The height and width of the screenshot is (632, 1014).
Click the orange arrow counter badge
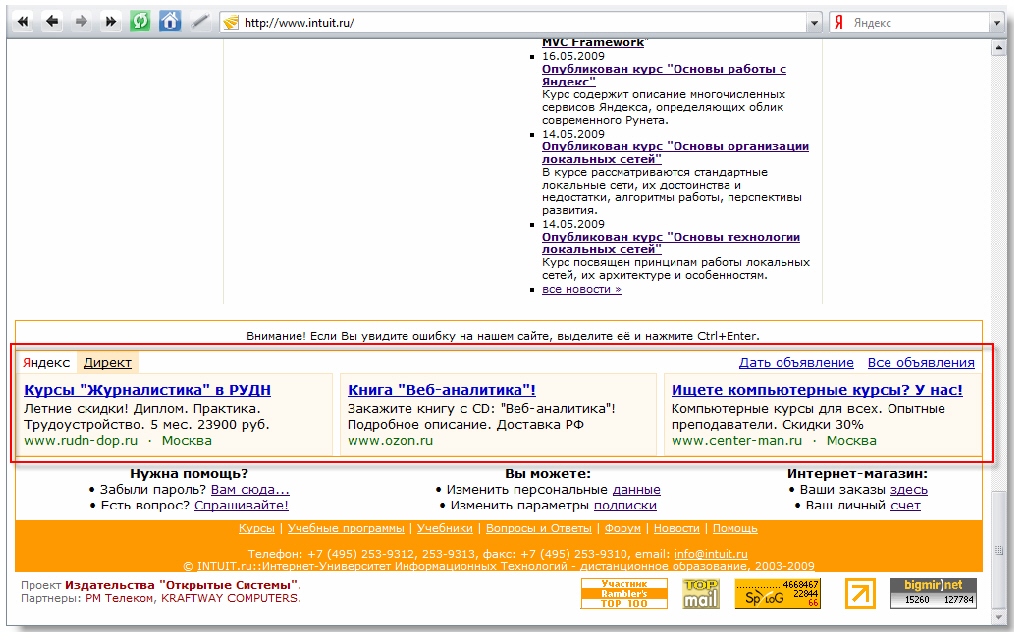coord(860,594)
